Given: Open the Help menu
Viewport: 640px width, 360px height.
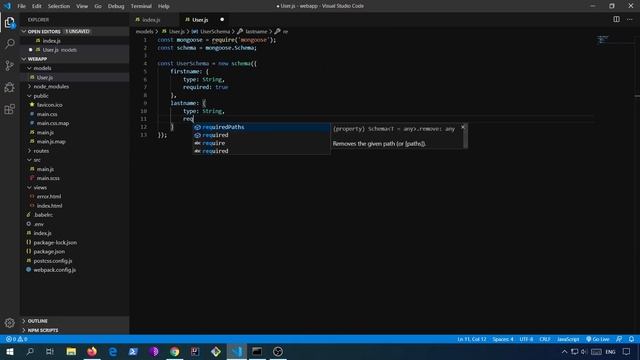Looking at the screenshot, I should [164, 6].
